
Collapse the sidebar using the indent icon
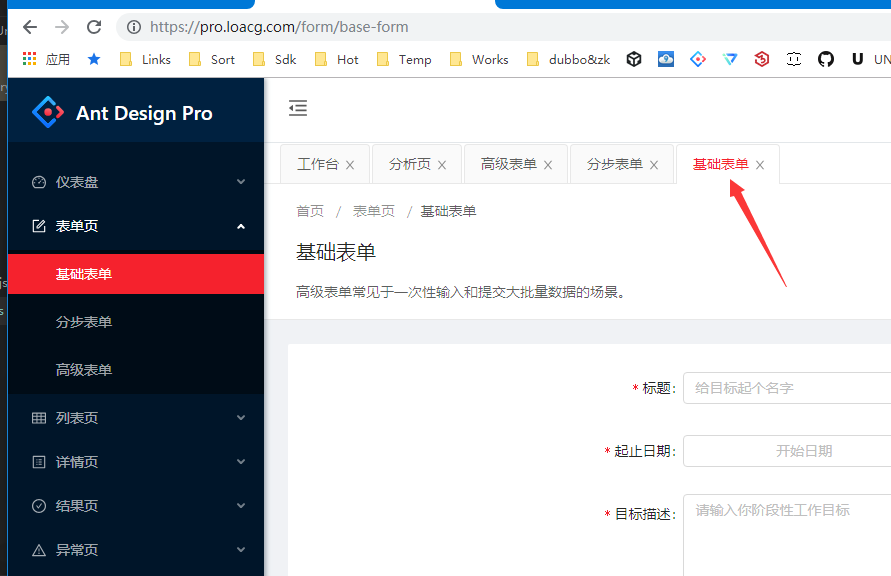pos(297,108)
